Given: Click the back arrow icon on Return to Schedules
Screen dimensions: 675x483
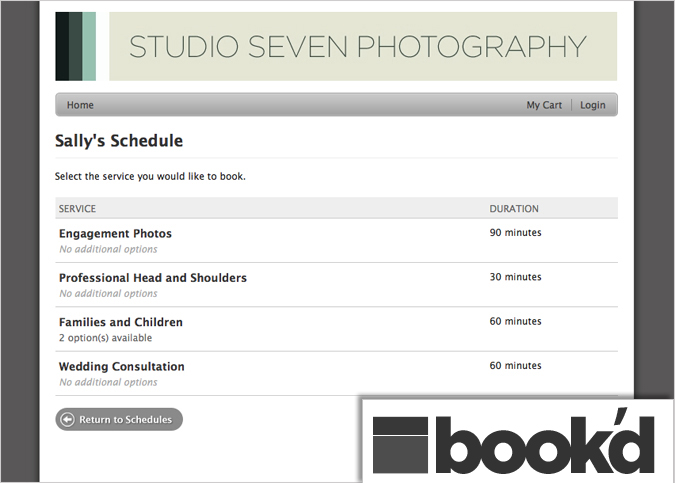Looking at the screenshot, I should [67, 420].
